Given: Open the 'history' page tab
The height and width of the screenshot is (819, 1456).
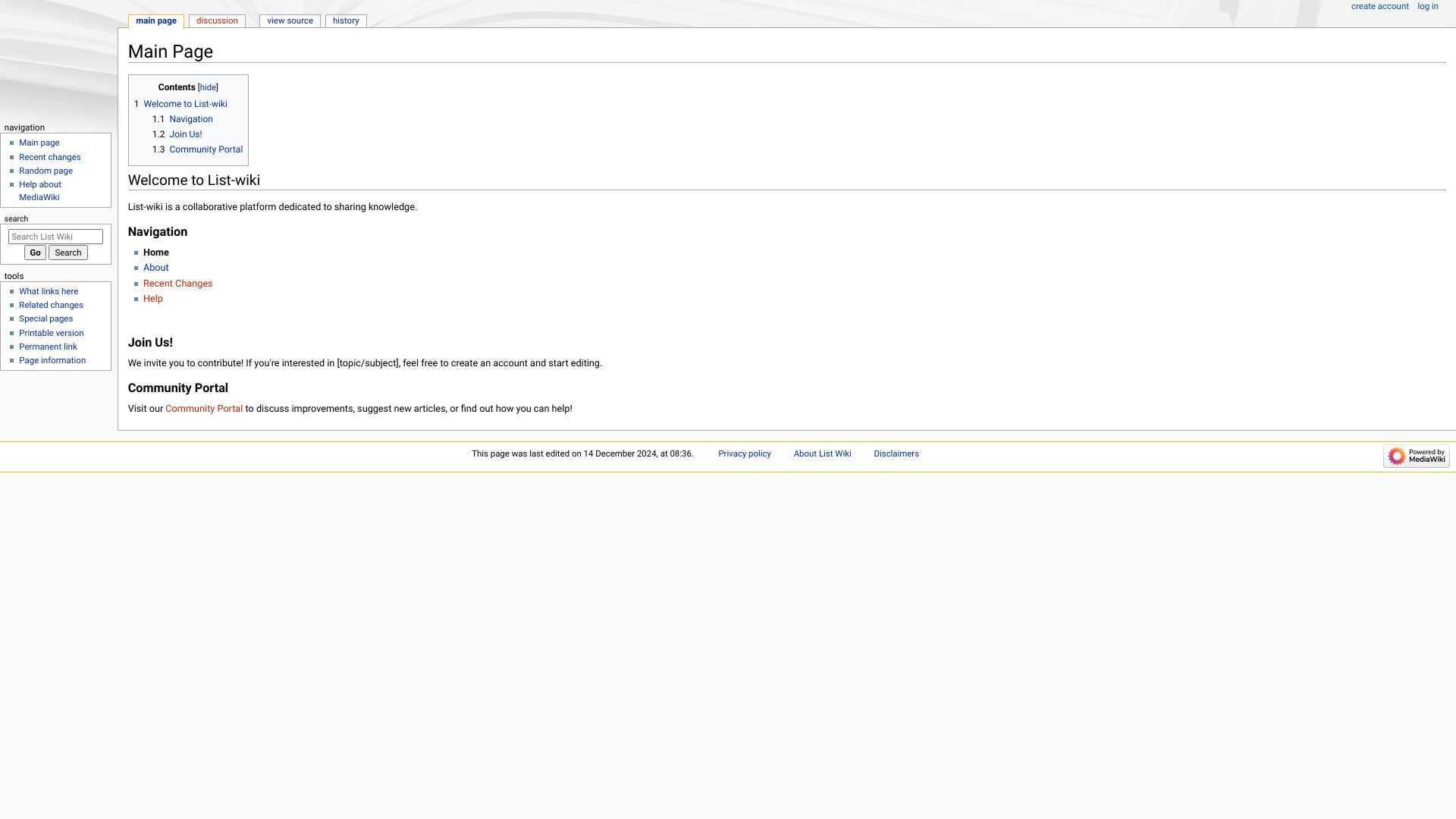Looking at the screenshot, I should [x=346, y=21].
